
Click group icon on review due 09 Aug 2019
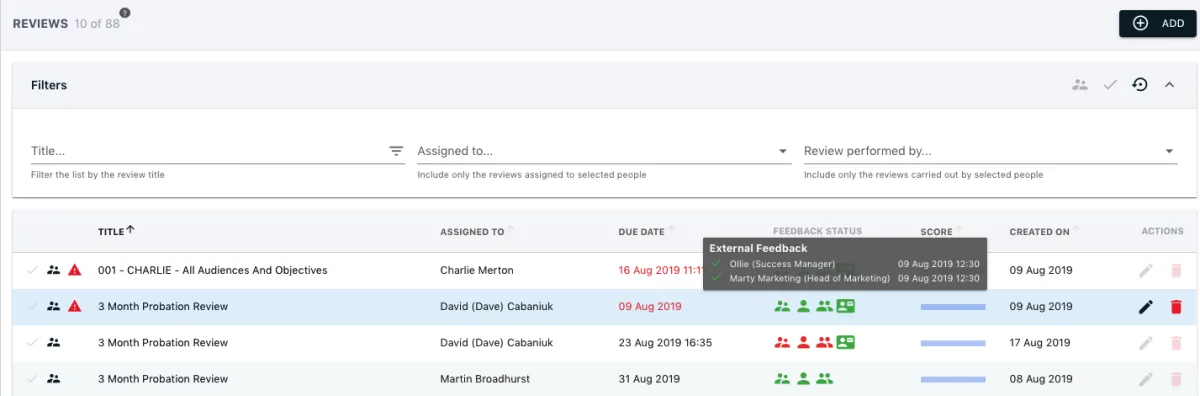tap(54, 306)
